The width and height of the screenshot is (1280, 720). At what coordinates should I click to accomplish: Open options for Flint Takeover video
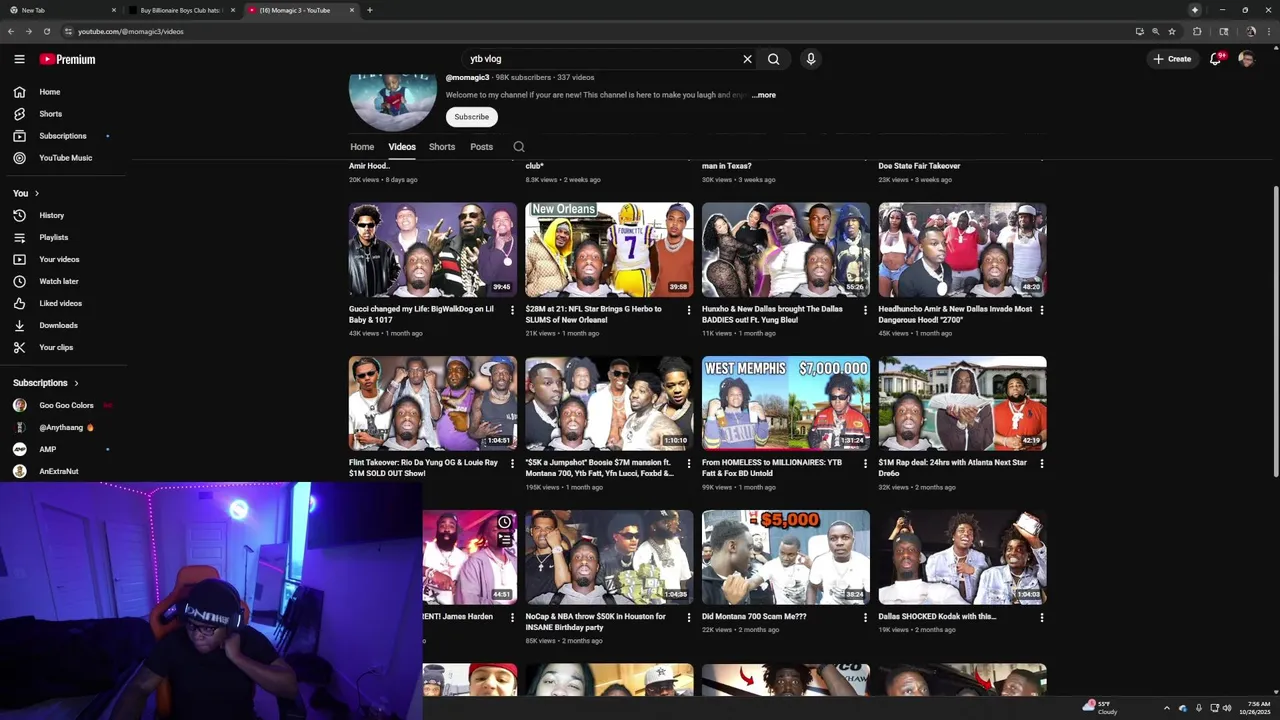(x=512, y=464)
